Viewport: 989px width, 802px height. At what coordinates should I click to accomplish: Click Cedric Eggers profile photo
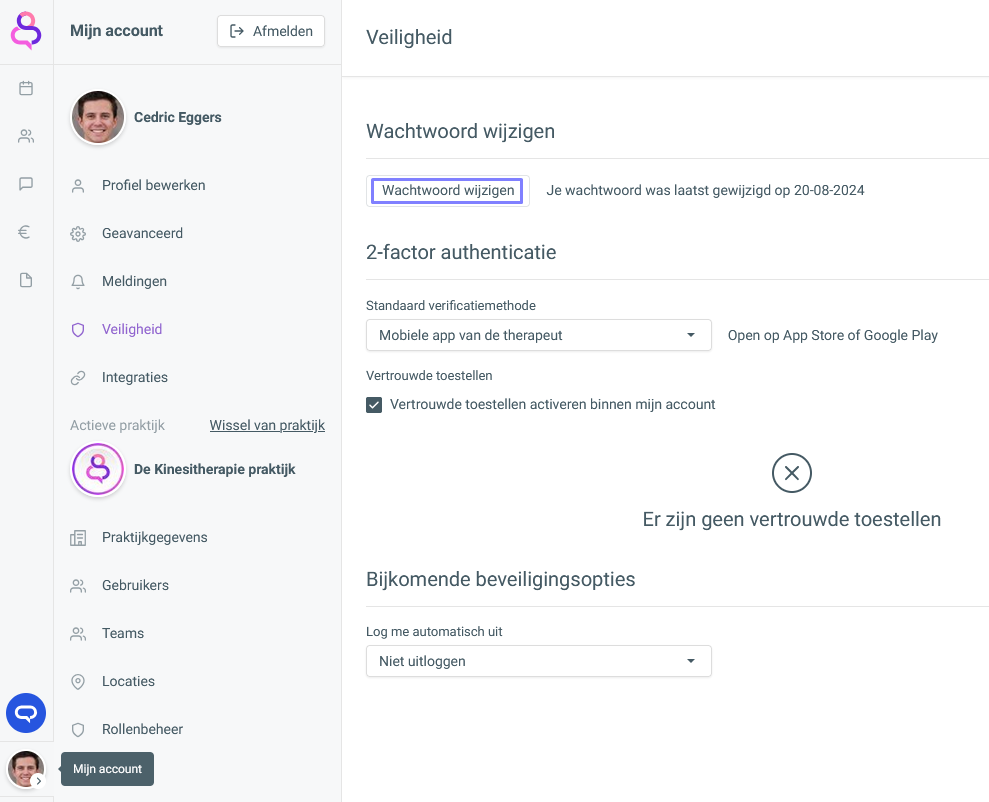(x=98, y=117)
